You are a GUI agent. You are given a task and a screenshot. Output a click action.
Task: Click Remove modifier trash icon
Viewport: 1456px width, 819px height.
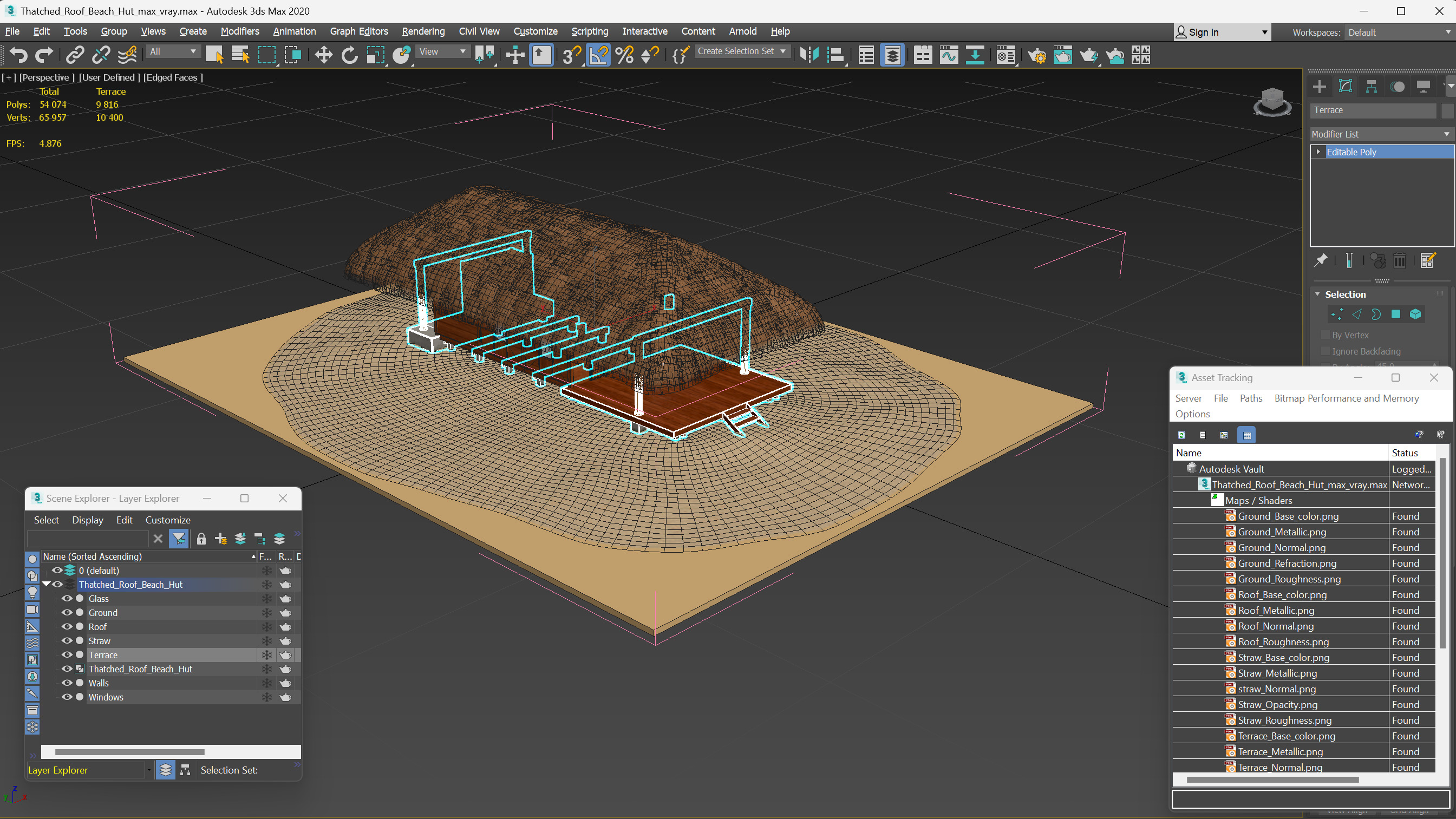1400,260
